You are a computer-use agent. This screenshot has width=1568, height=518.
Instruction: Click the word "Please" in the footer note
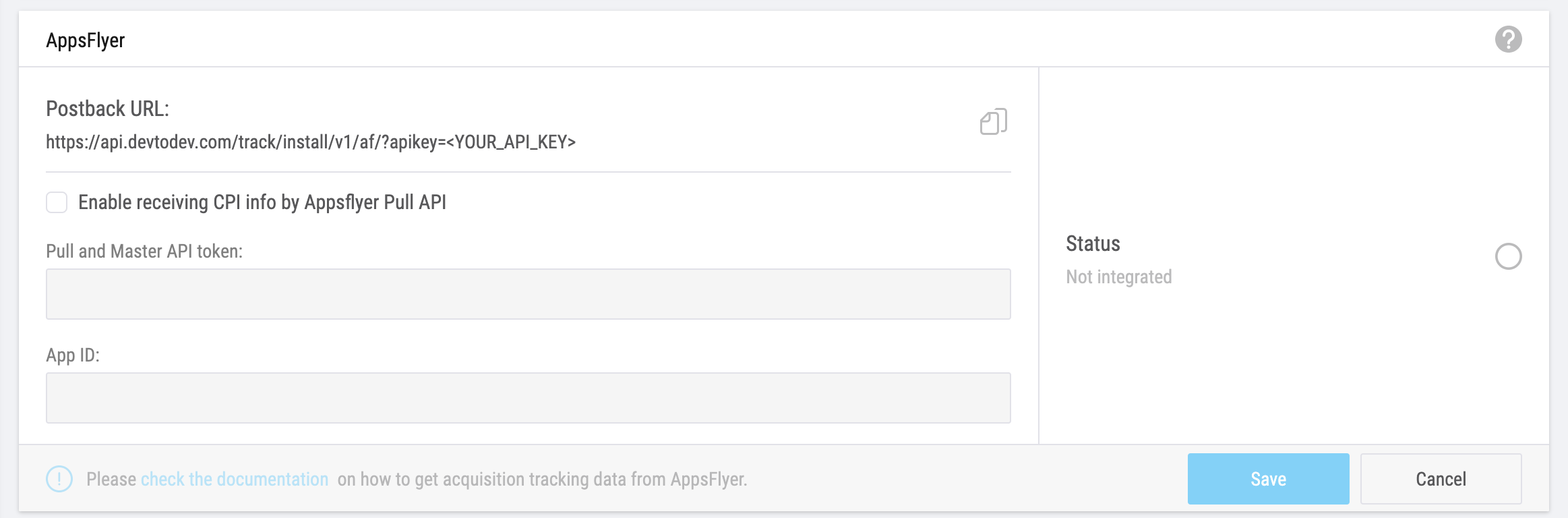tap(111, 479)
